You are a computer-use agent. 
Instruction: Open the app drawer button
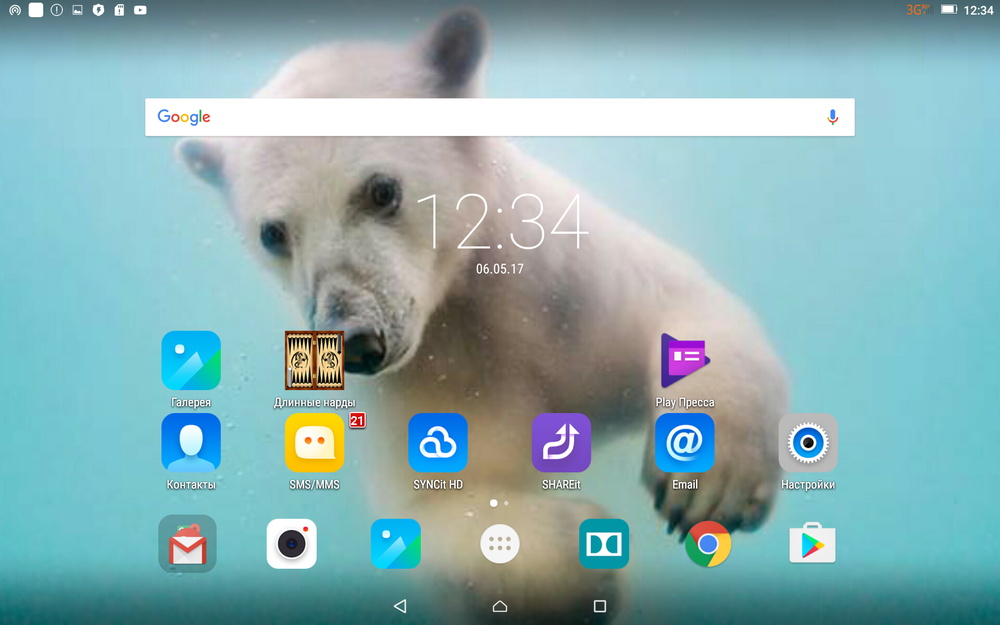500,545
